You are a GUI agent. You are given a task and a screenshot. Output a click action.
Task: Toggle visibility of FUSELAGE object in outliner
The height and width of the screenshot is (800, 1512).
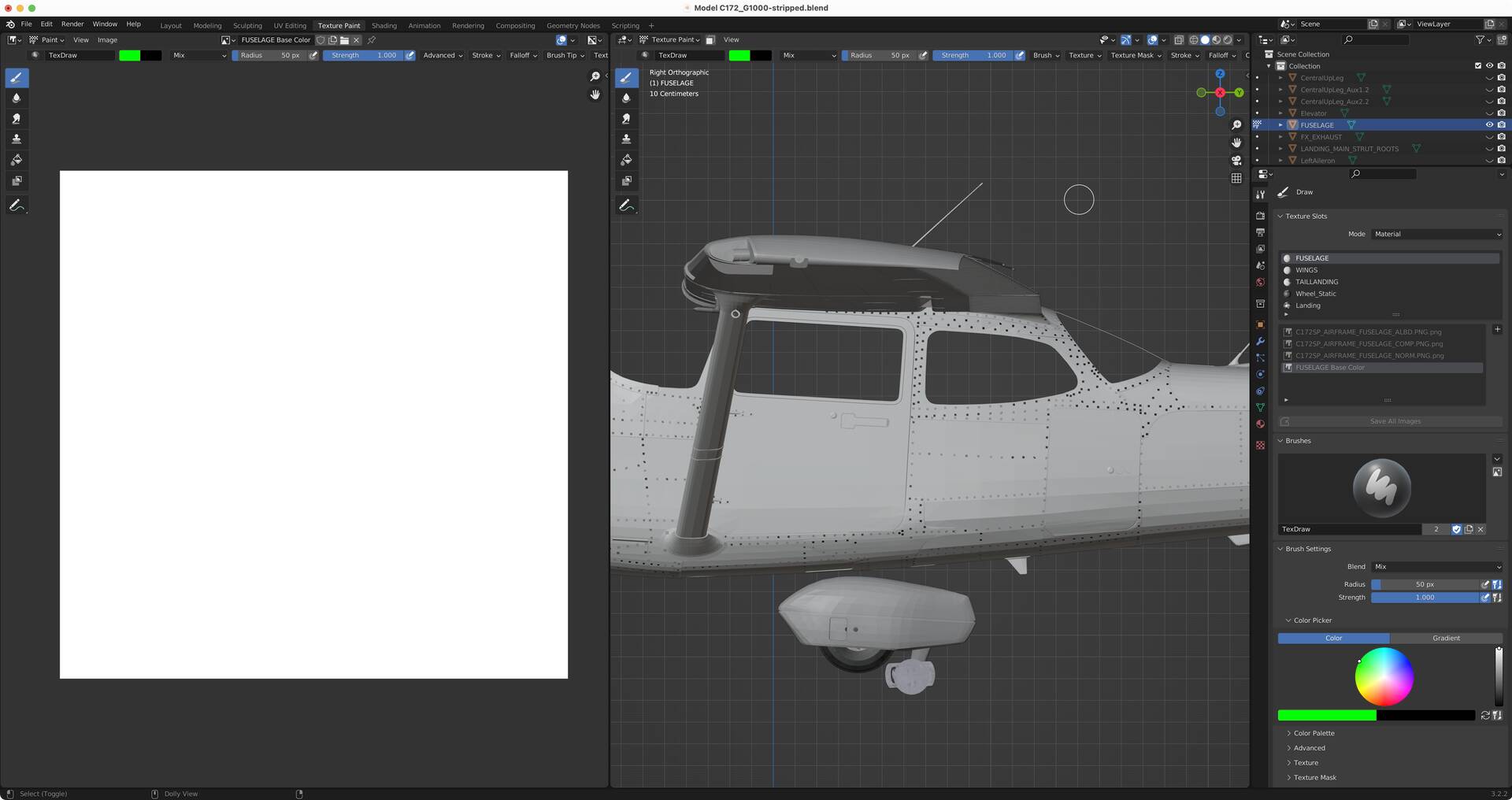pyautogui.click(x=1489, y=125)
